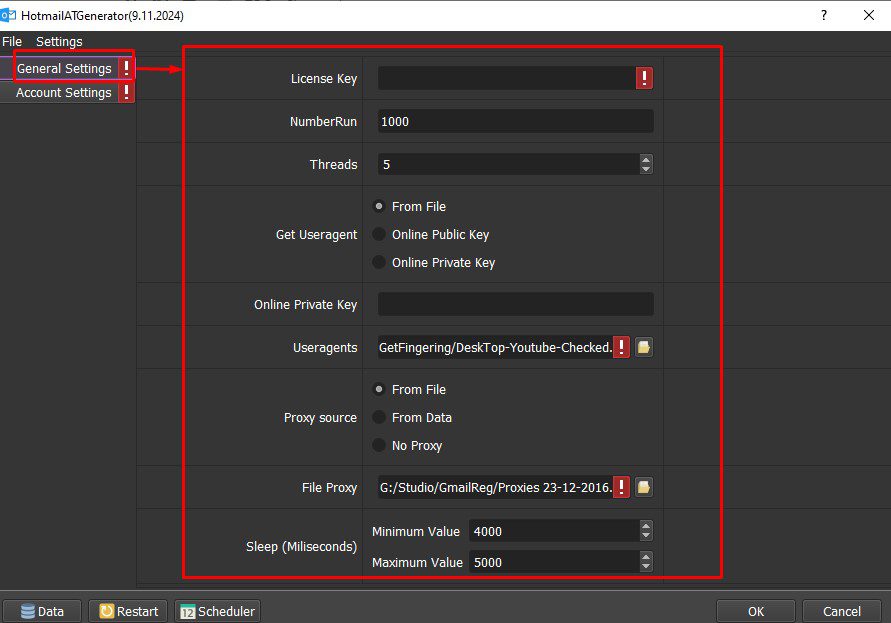This screenshot has width=891, height=623.
Task: Click the "License Key" label
Action: pos(324,78)
